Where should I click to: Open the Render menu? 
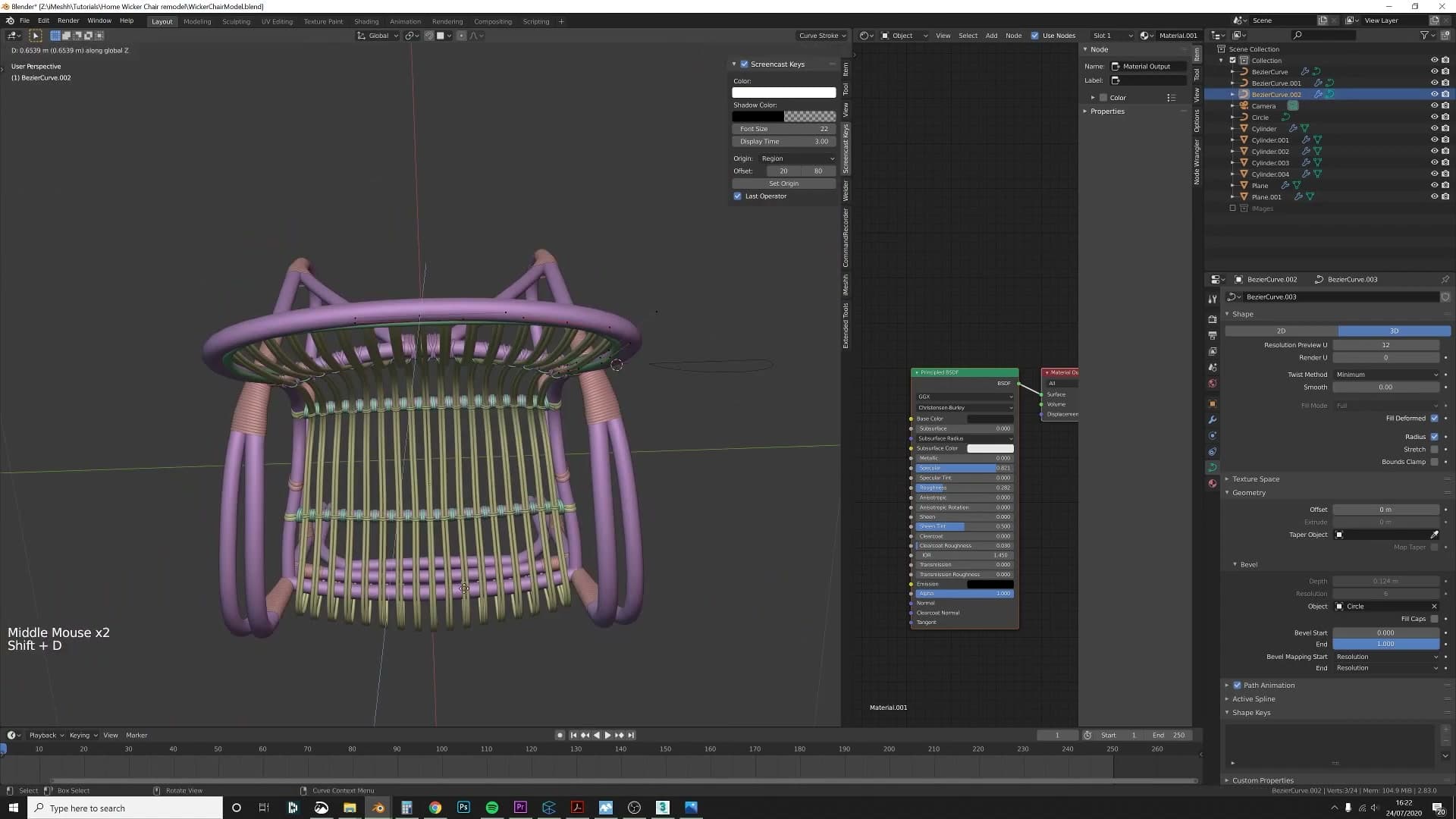coord(67,20)
